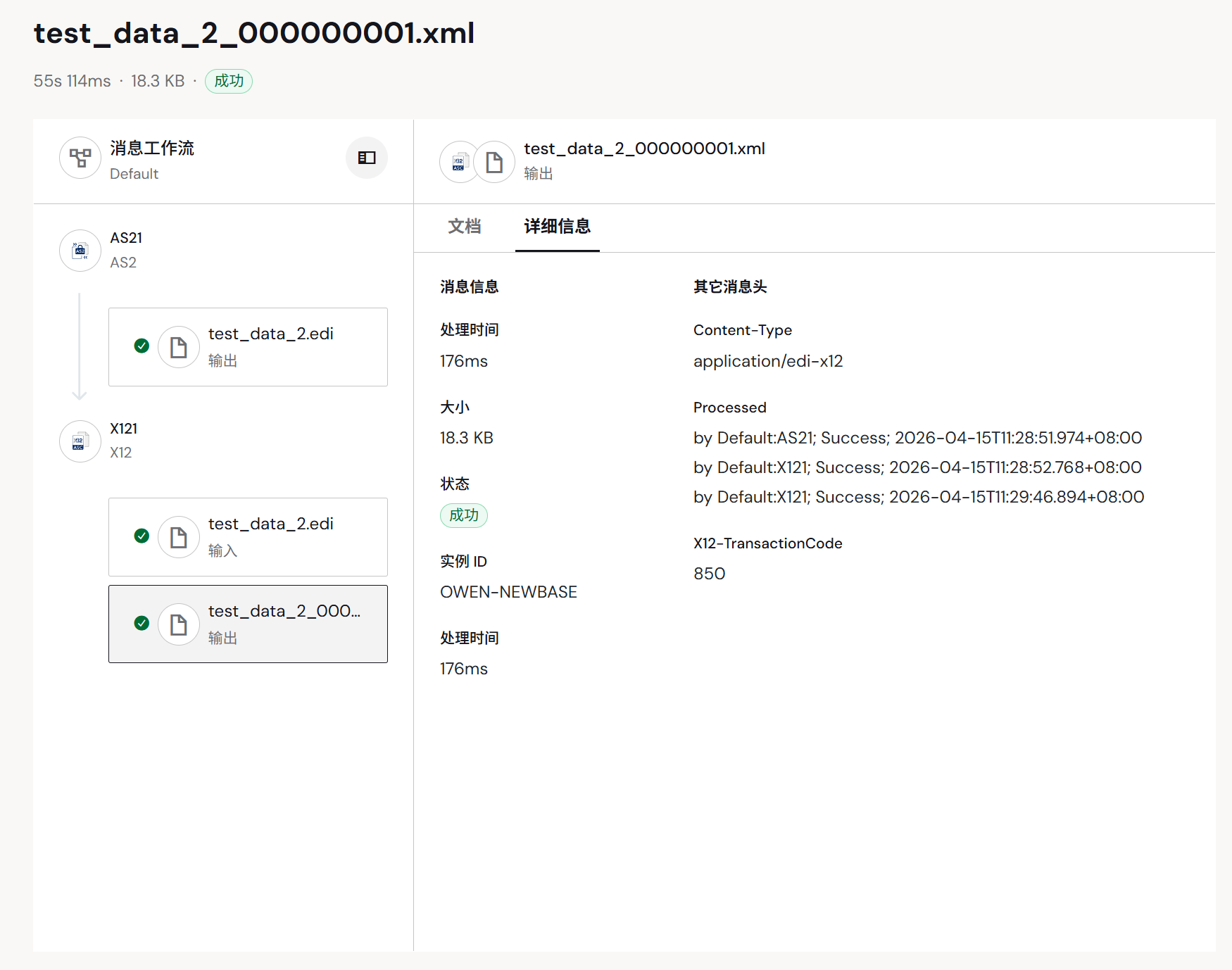Click the 18.3 KB value under 大小
The height and width of the screenshot is (970, 1232).
tap(467, 438)
